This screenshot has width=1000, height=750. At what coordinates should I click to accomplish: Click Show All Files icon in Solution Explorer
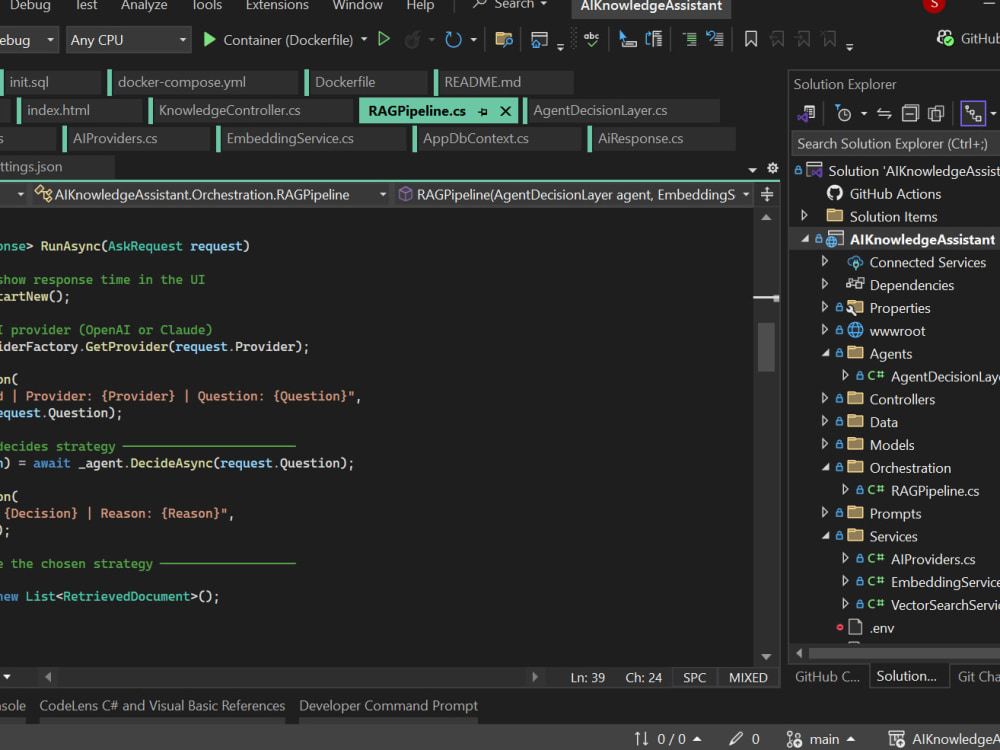(x=936, y=114)
